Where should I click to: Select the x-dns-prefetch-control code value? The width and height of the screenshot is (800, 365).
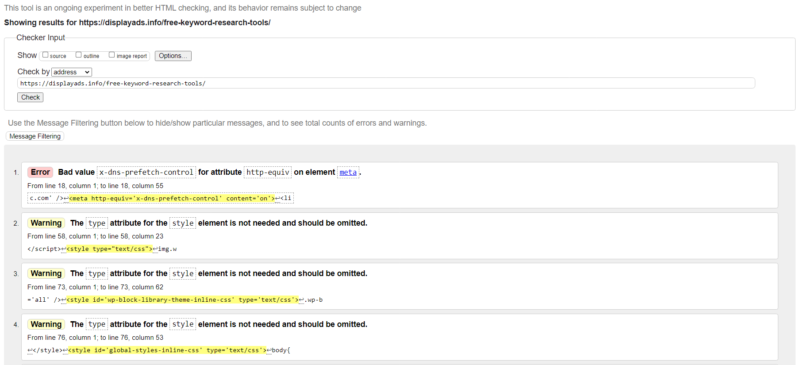(x=146, y=173)
